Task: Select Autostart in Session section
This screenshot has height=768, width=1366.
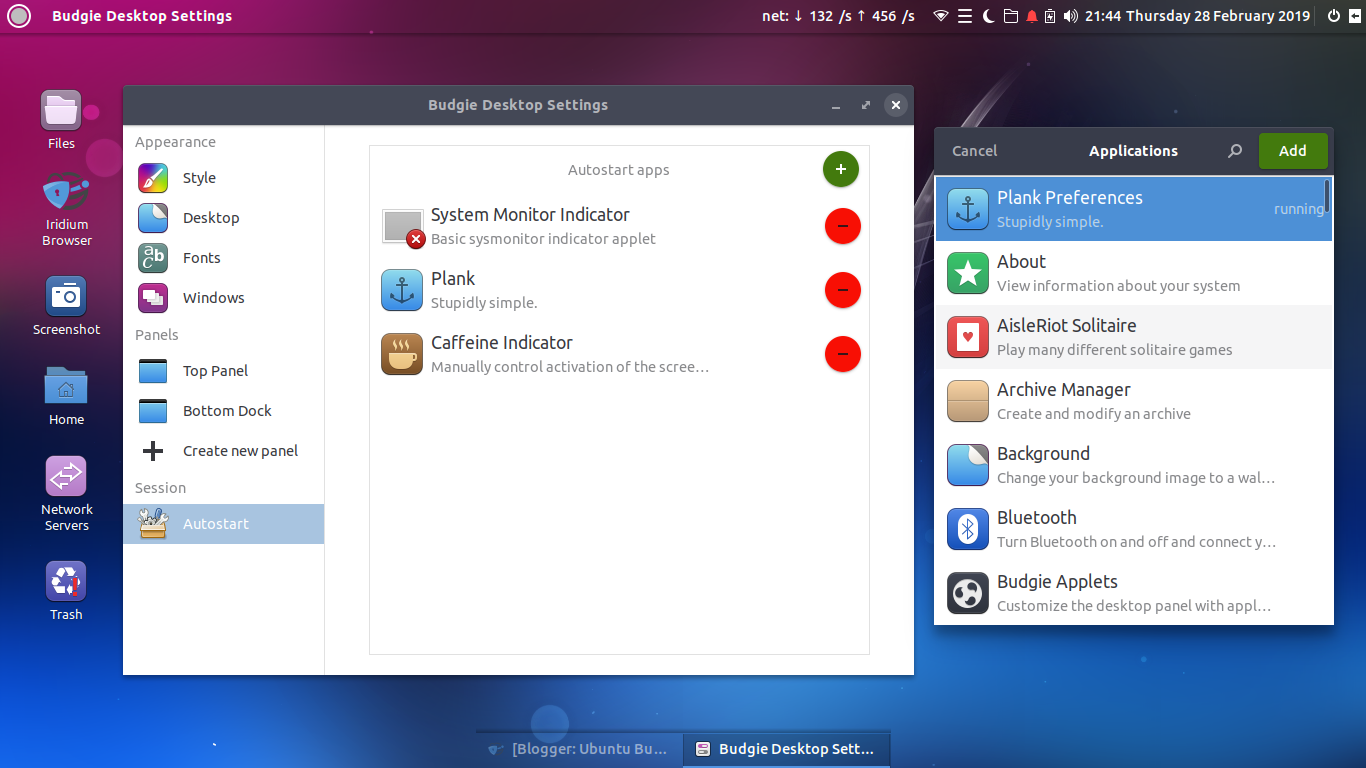Action: [223, 524]
